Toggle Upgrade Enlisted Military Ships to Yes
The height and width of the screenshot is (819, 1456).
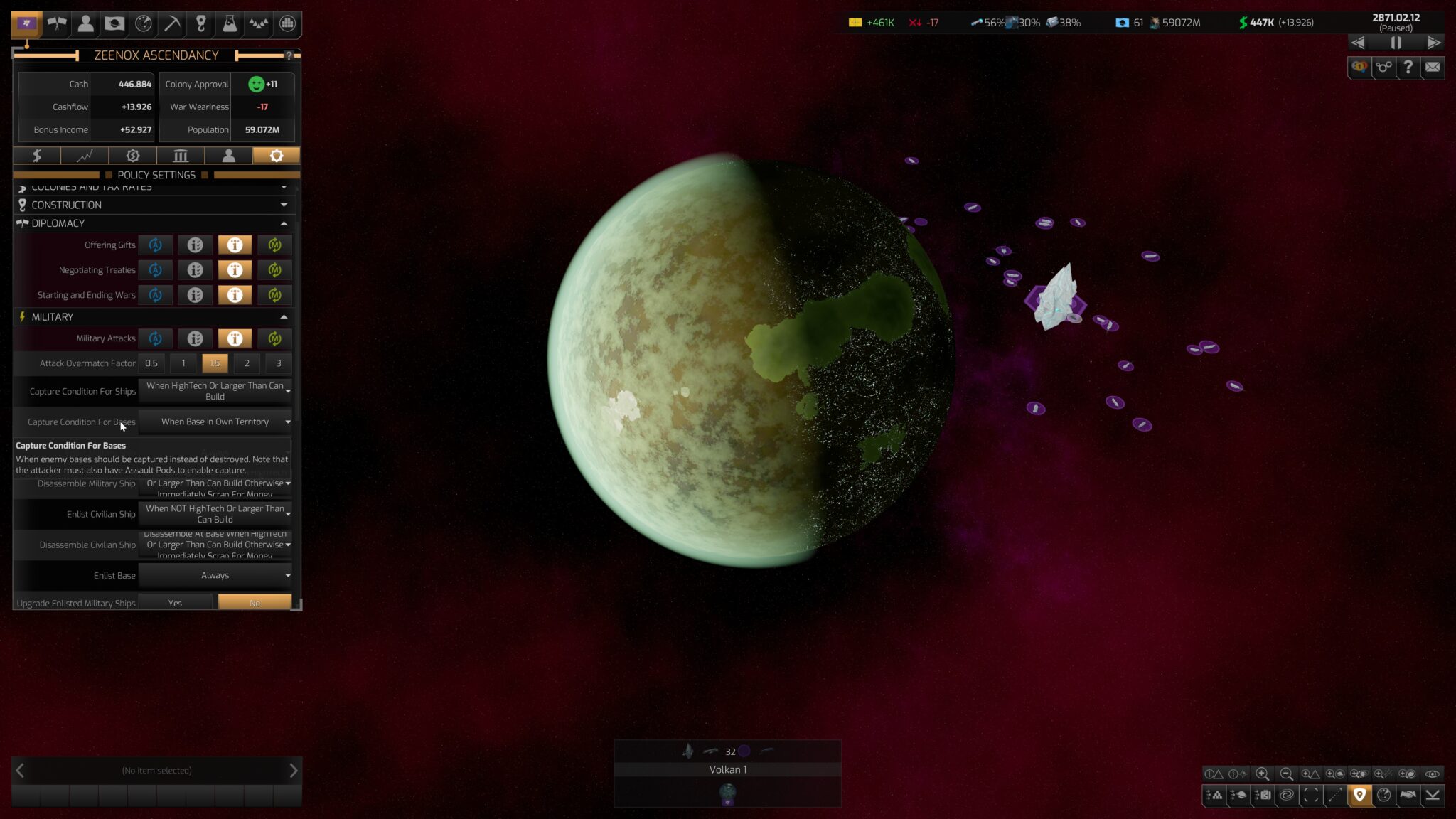point(175,602)
